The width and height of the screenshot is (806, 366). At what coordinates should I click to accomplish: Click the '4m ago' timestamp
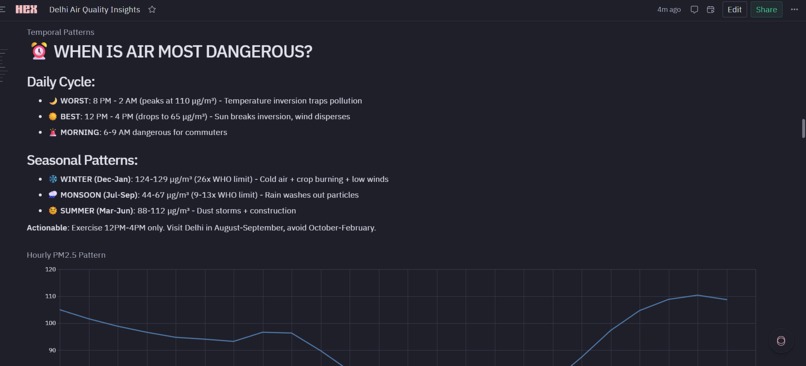click(669, 9)
